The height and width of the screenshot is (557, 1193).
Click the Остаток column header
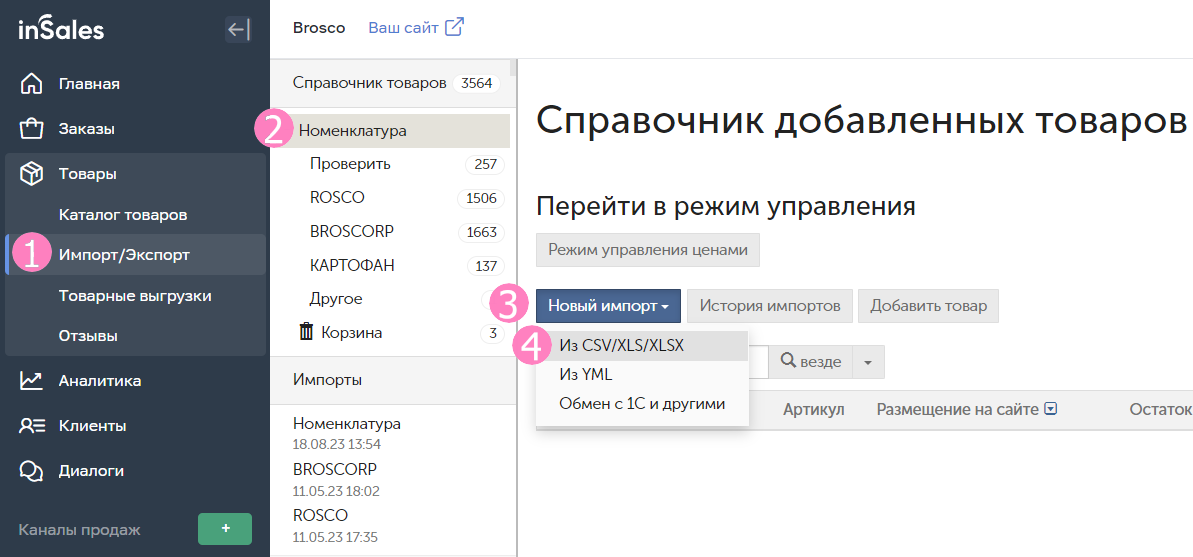1160,409
